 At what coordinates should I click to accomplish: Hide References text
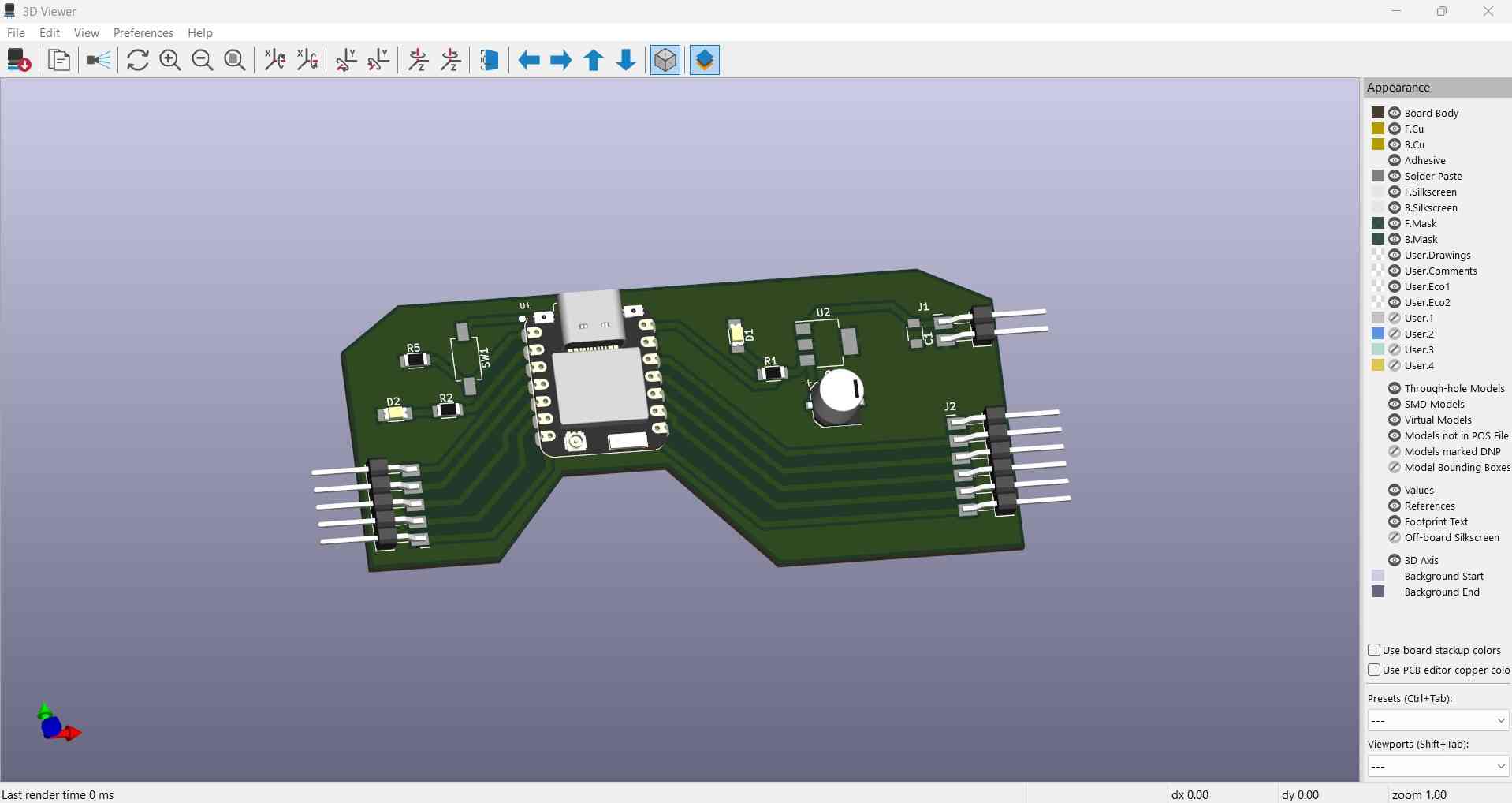click(1395, 506)
